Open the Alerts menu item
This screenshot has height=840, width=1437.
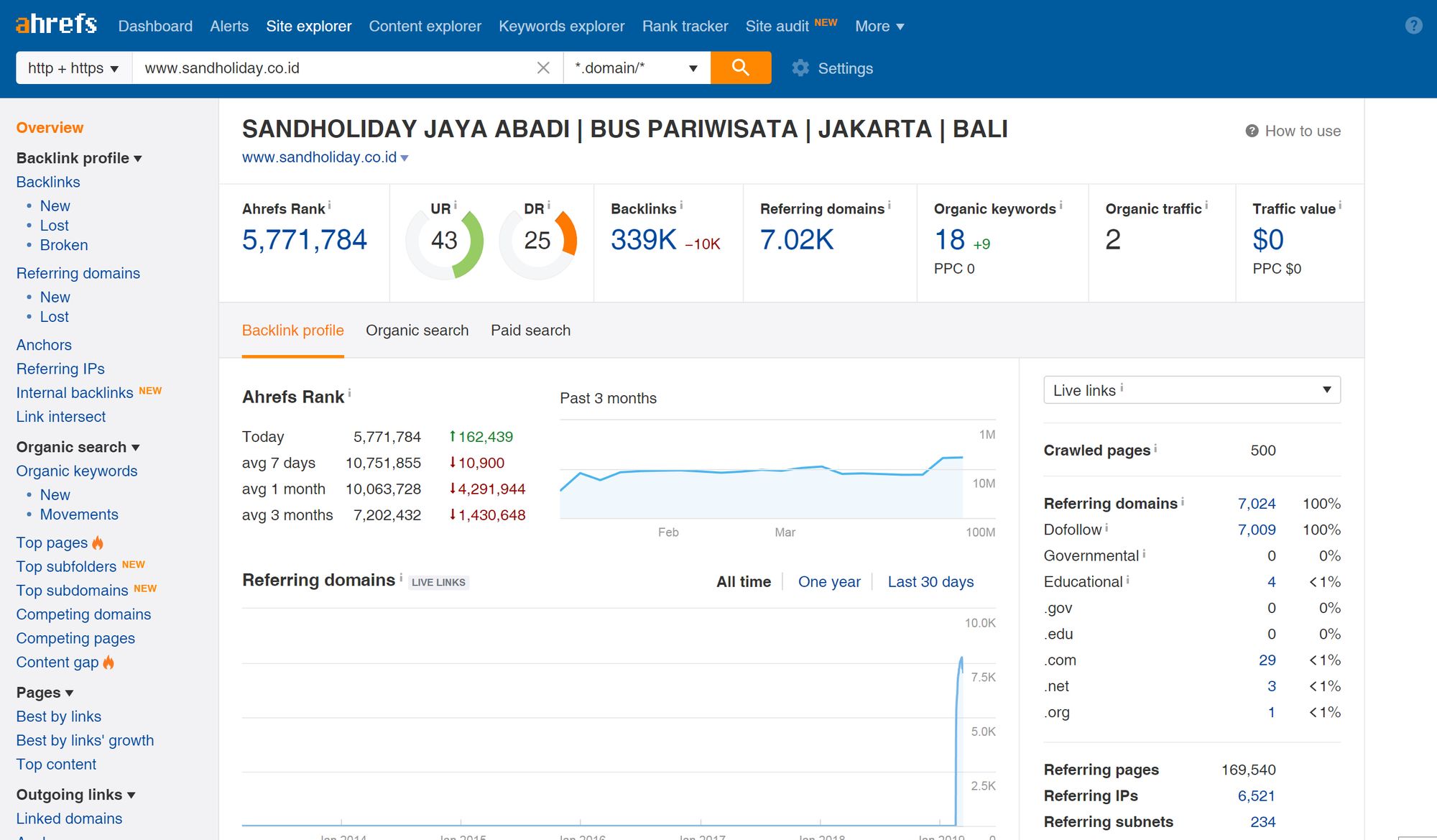(x=229, y=26)
